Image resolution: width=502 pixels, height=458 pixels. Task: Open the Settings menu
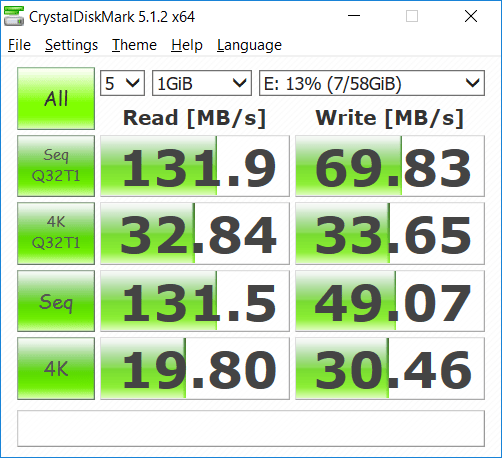tap(71, 45)
